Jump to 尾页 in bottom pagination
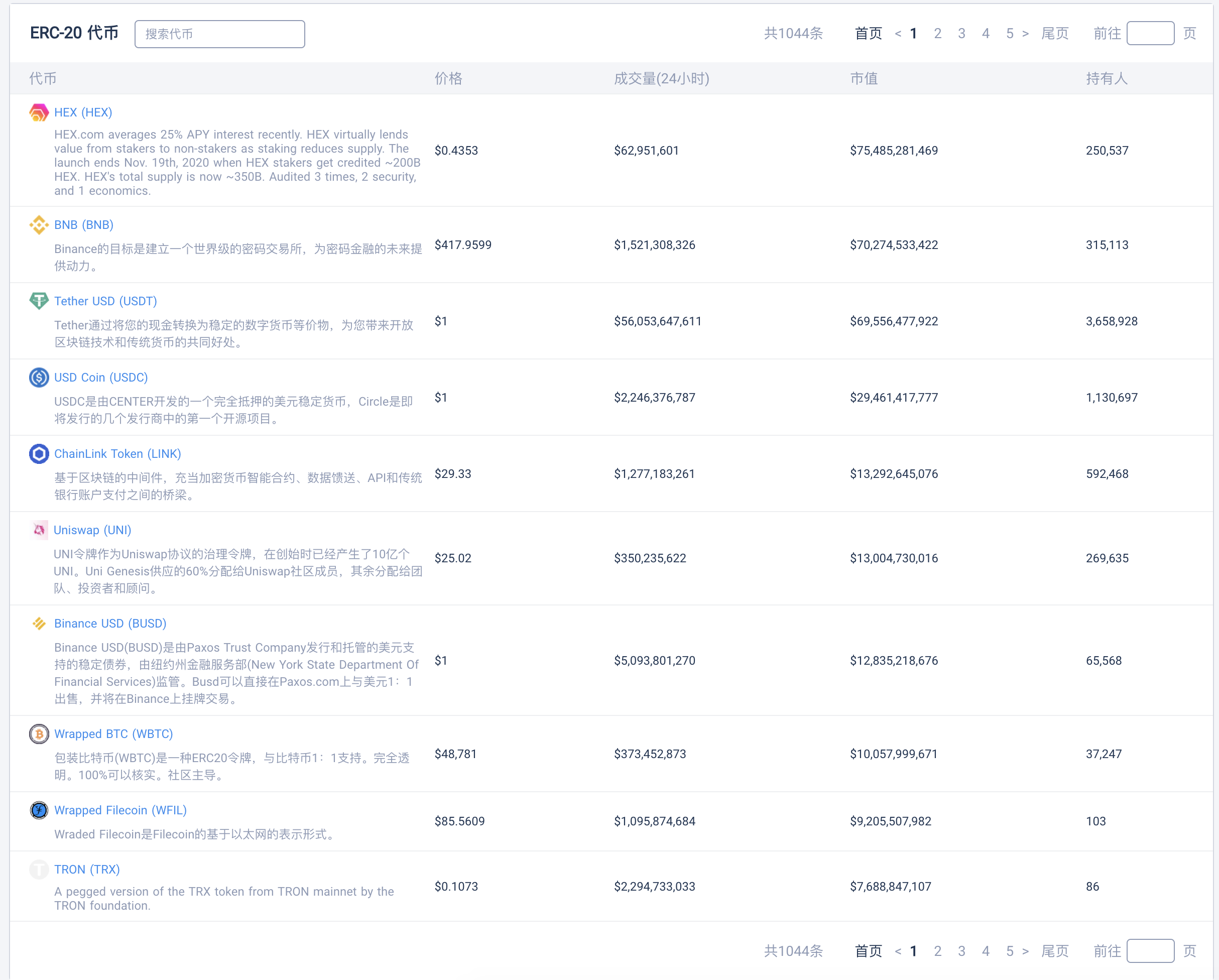 click(x=1055, y=951)
